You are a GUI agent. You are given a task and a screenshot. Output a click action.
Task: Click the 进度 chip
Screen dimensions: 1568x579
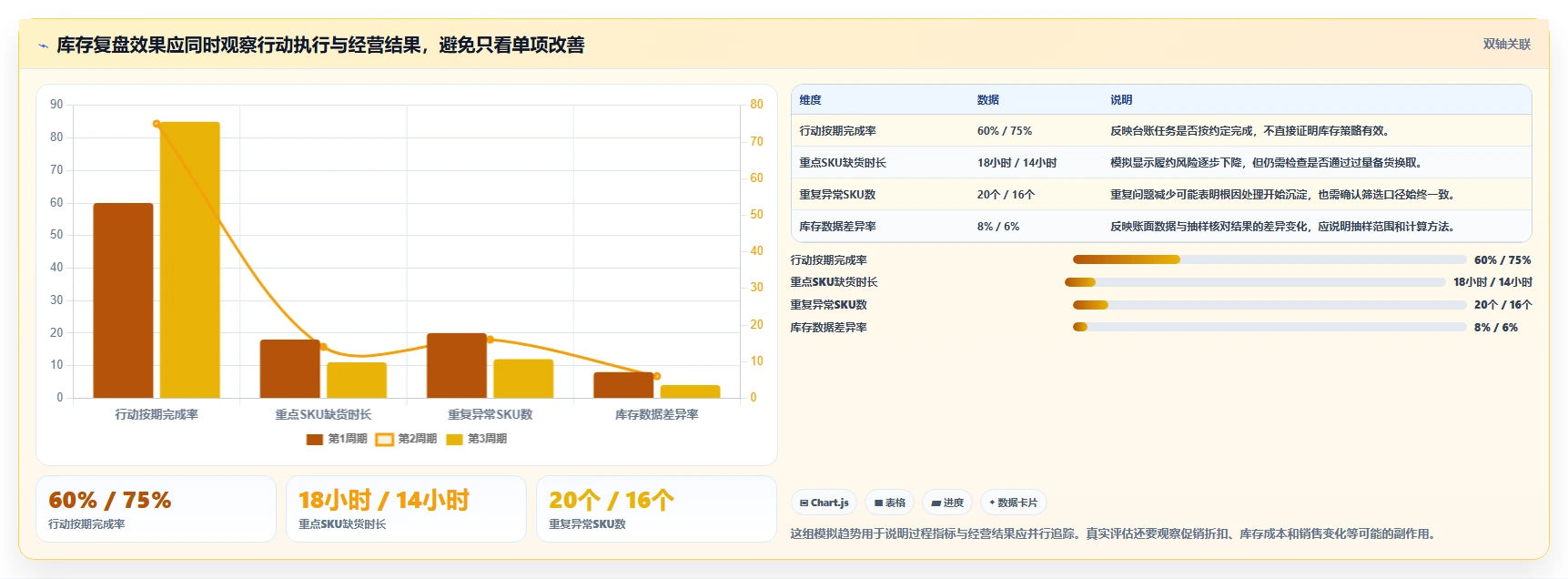(947, 503)
